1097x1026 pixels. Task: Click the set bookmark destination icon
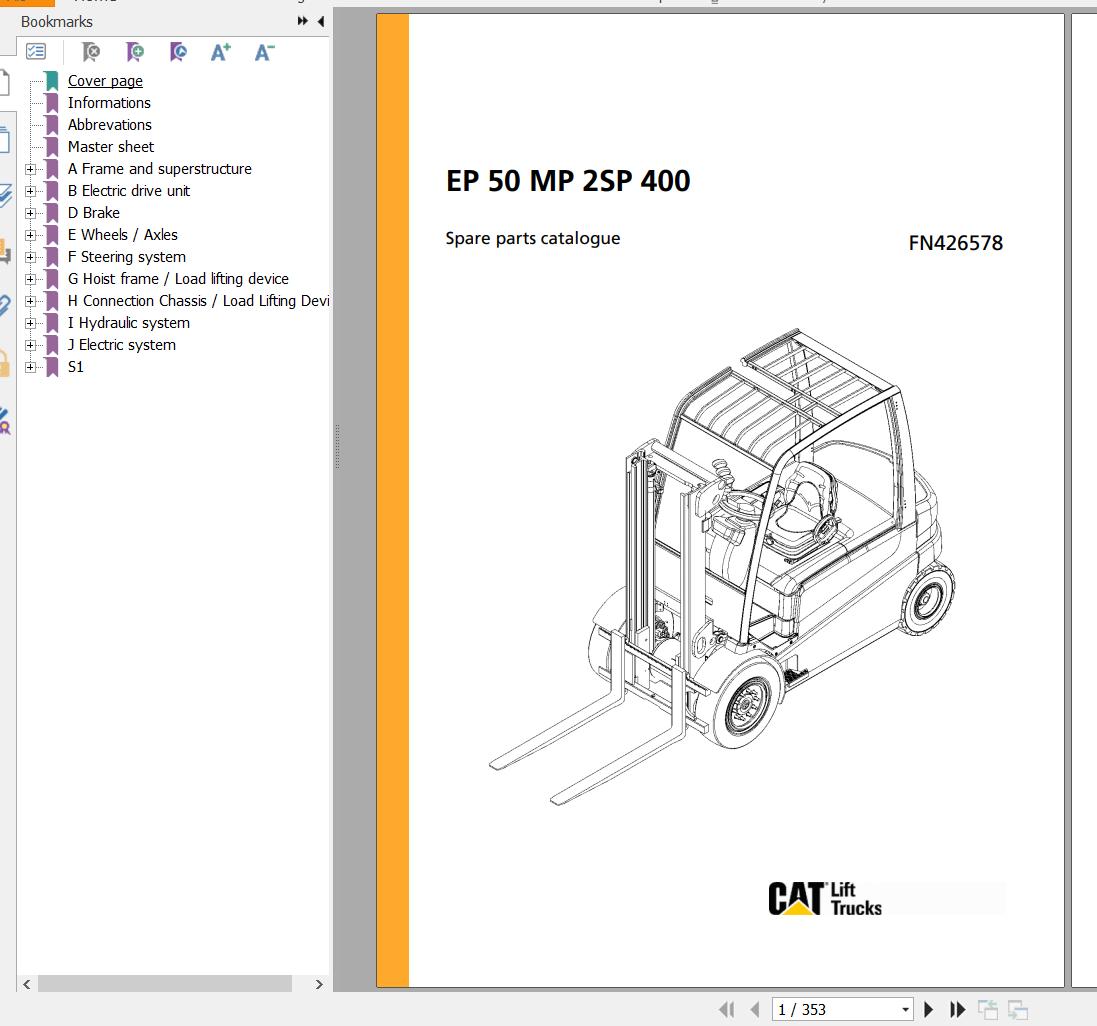[x=178, y=52]
